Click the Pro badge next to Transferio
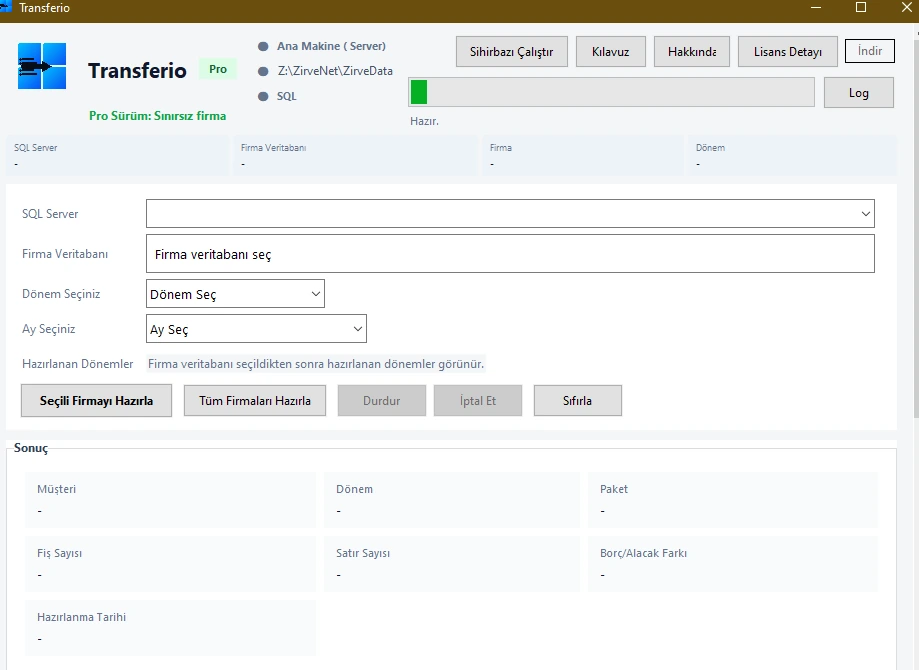The image size is (919, 670). (218, 69)
